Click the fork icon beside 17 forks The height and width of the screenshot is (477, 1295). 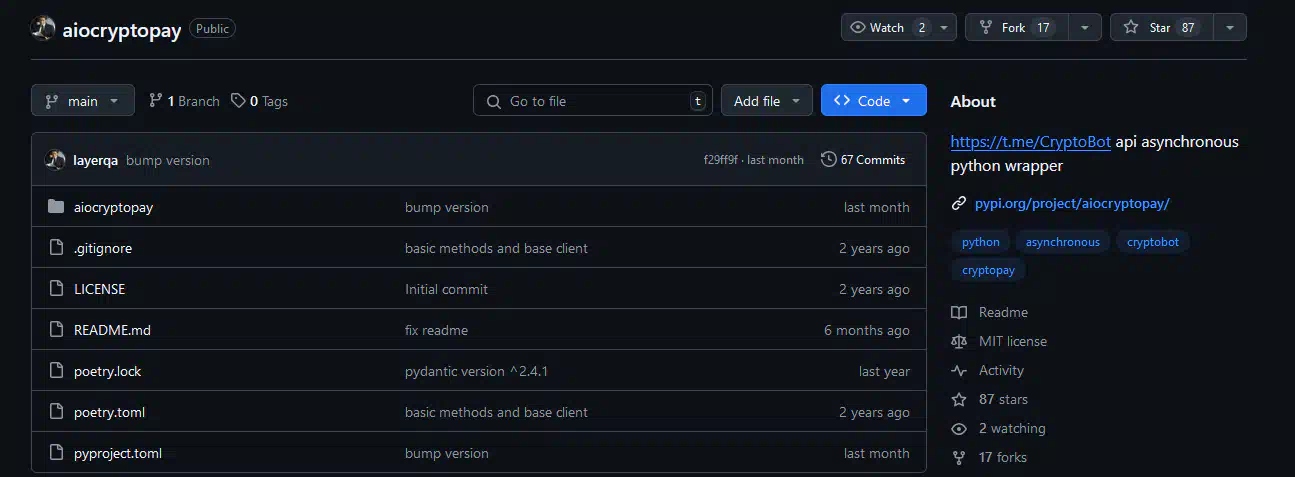click(959, 457)
